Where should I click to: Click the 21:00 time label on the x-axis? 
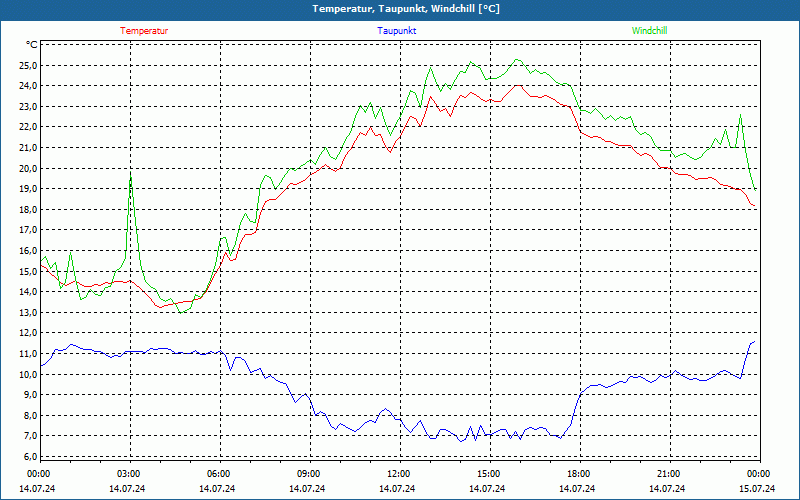tap(667, 474)
